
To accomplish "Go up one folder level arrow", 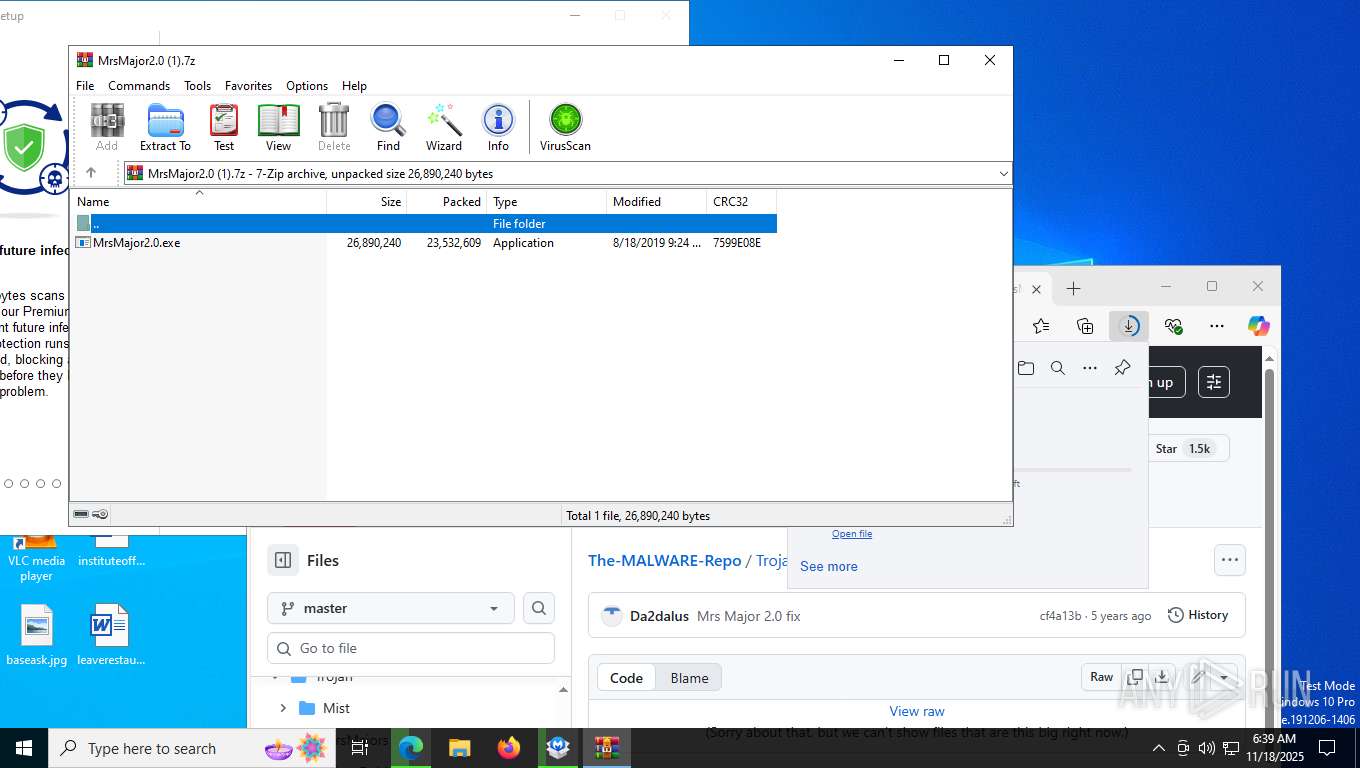I will coord(91,173).
